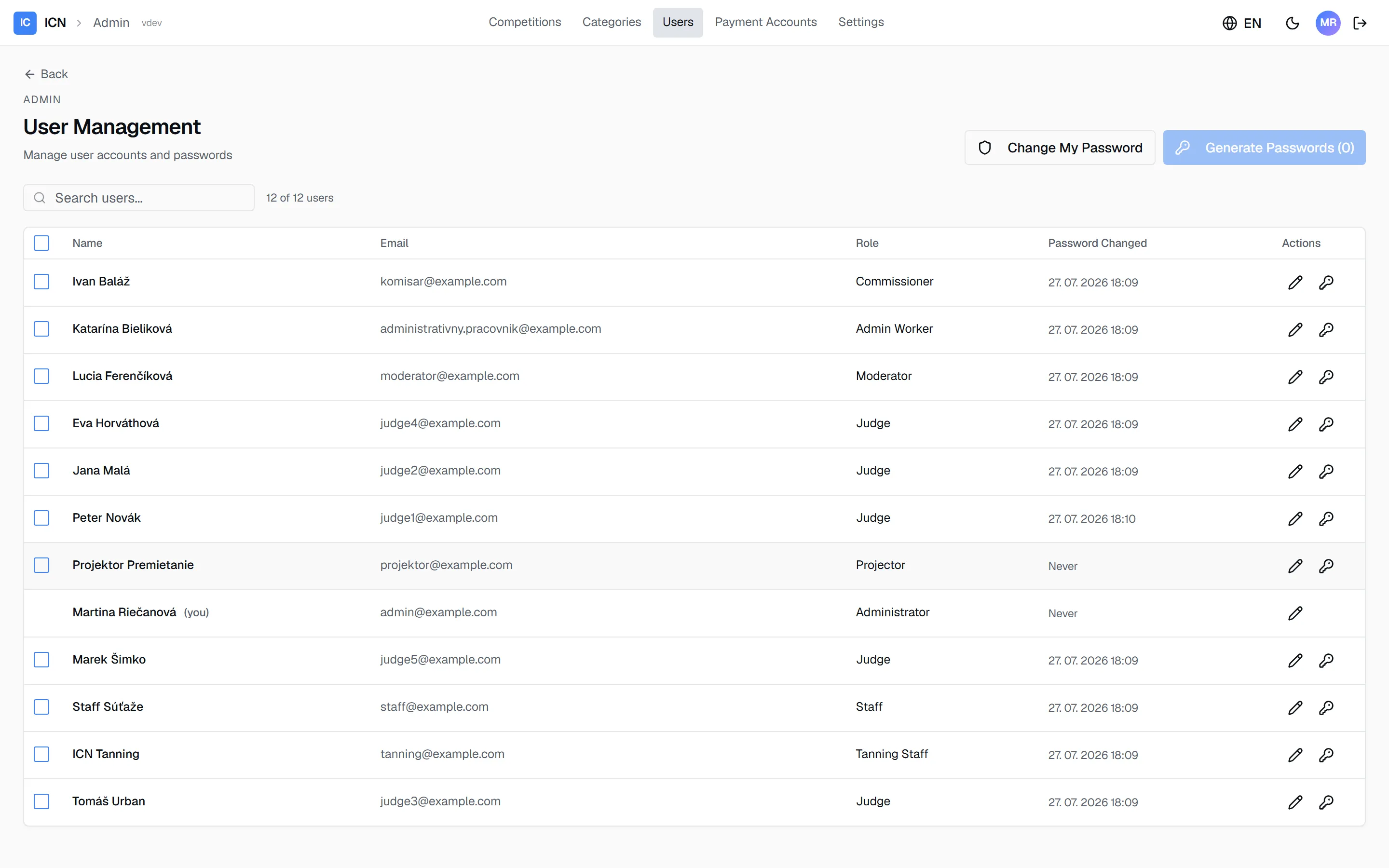
Task: Generate password key icon for Eva Horváthová
Action: tap(1326, 424)
